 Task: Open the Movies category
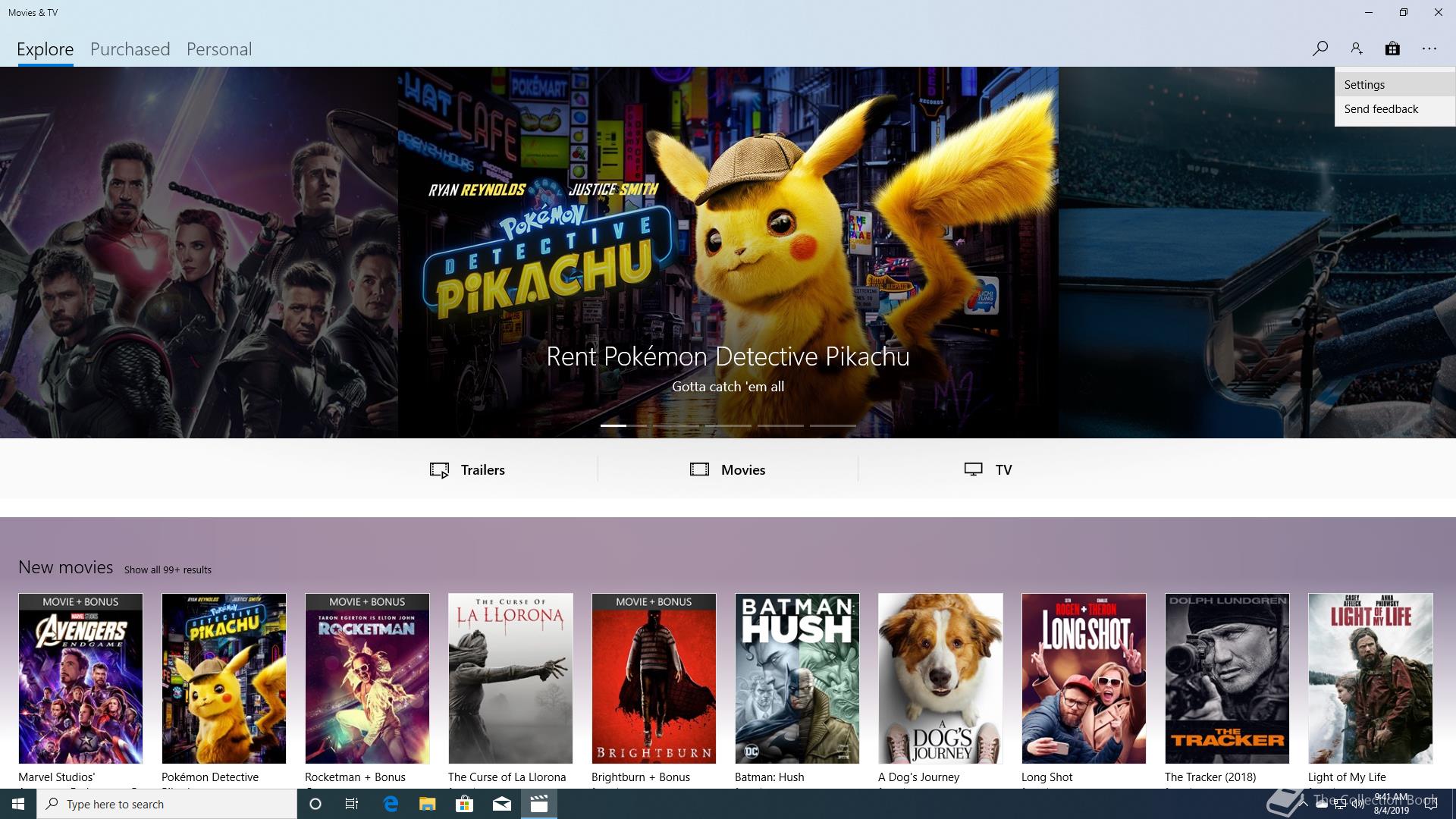point(728,469)
